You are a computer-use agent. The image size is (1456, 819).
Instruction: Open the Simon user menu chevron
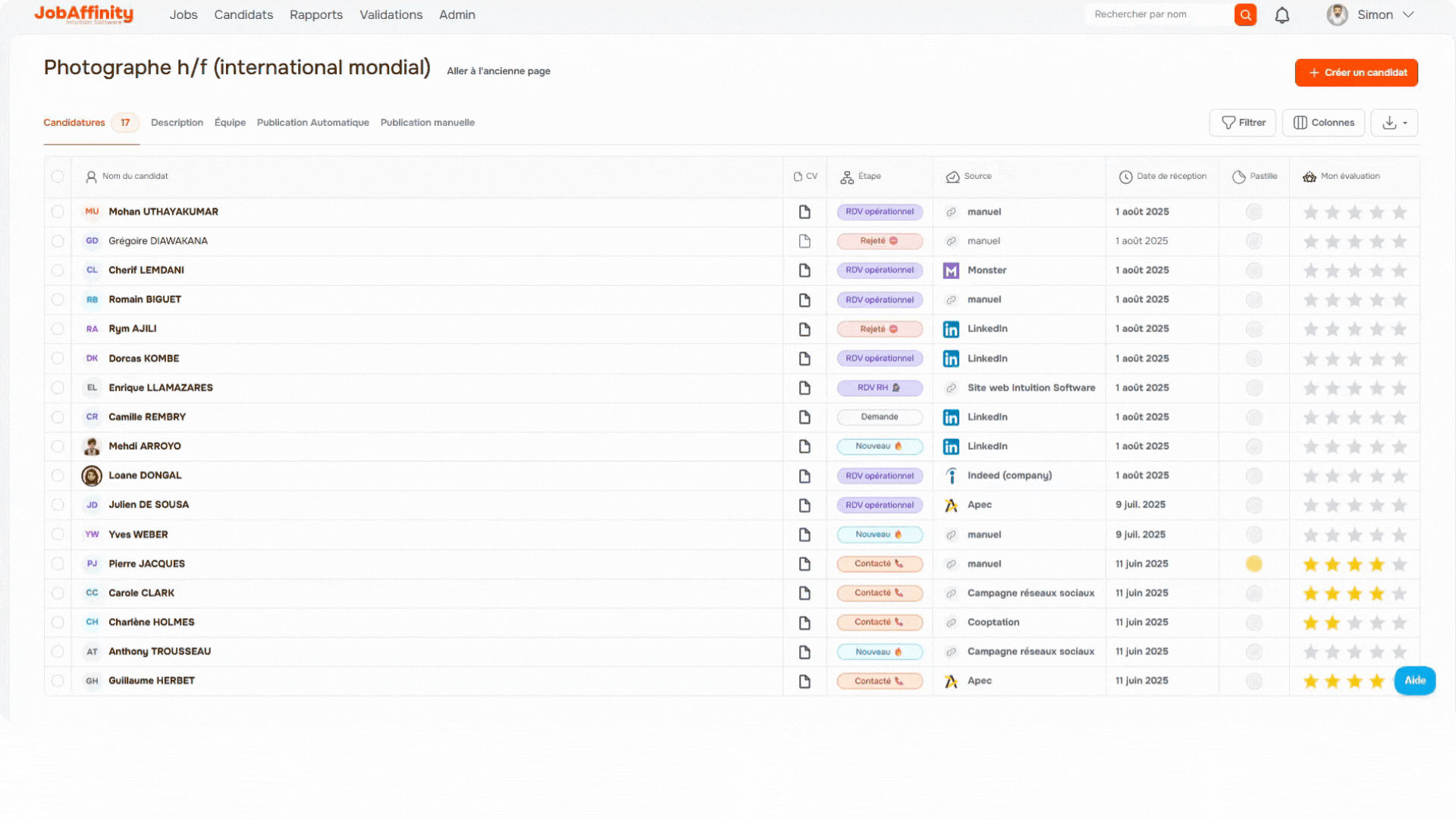(1408, 14)
